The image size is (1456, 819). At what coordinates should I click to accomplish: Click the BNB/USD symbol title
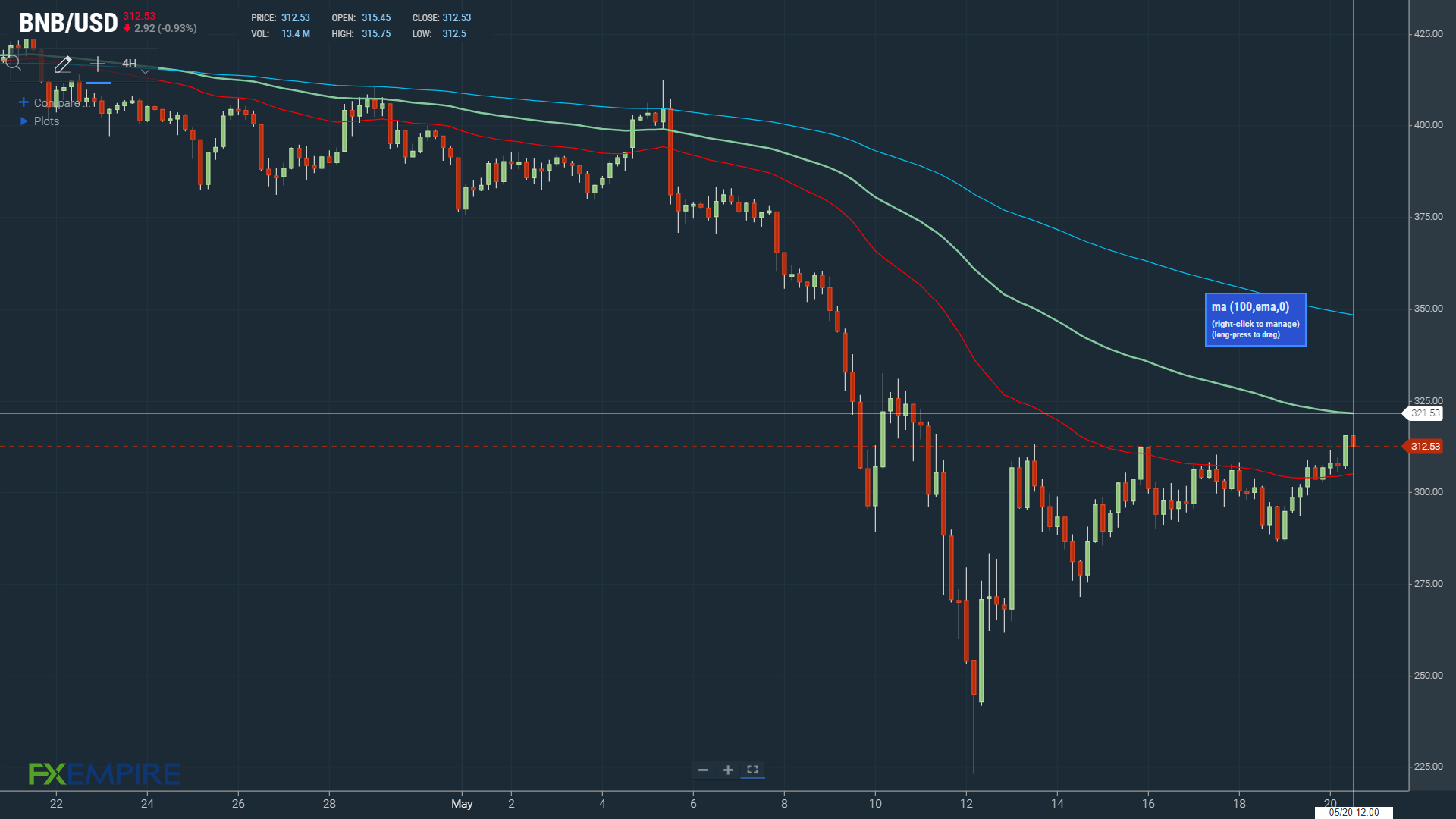68,23
